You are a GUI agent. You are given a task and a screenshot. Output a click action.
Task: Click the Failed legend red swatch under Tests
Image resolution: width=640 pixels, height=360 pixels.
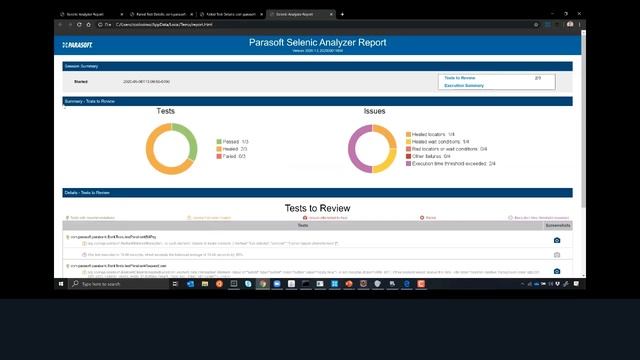tap(219, 156)
